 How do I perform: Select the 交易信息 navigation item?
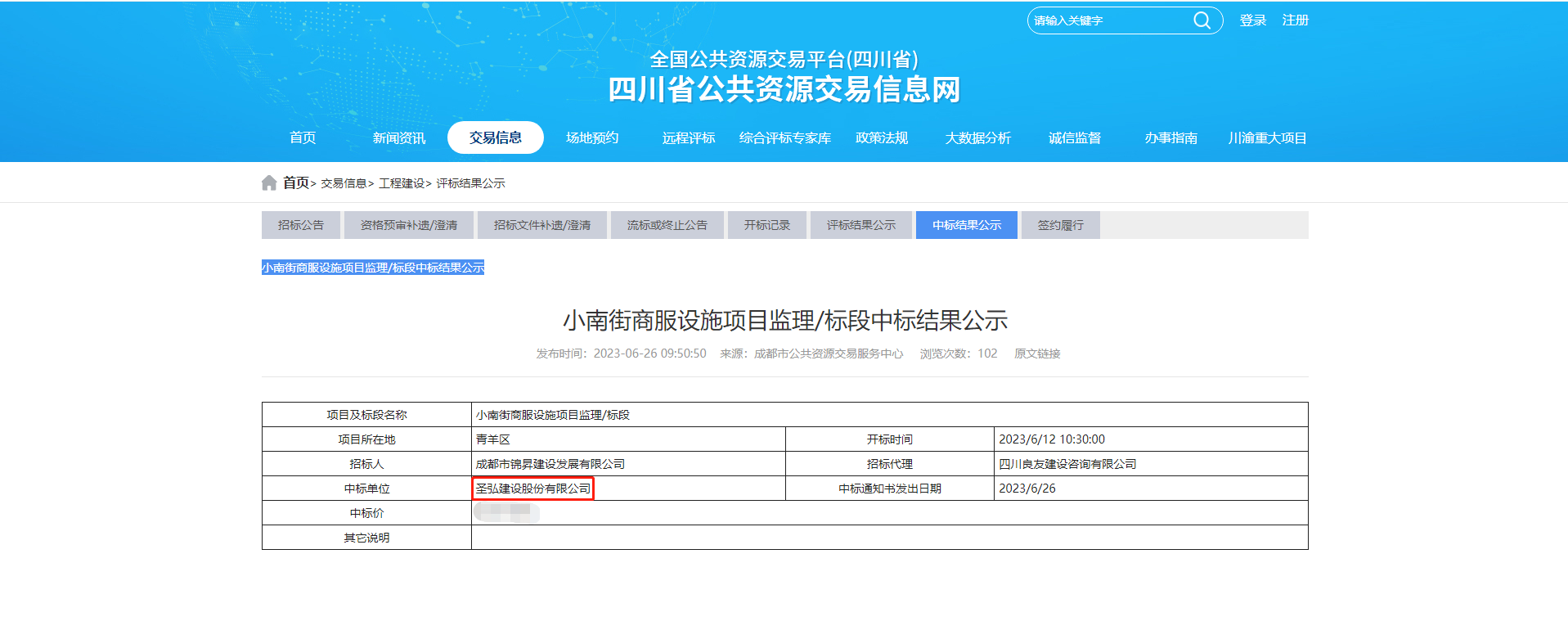[x=495, y=137]
